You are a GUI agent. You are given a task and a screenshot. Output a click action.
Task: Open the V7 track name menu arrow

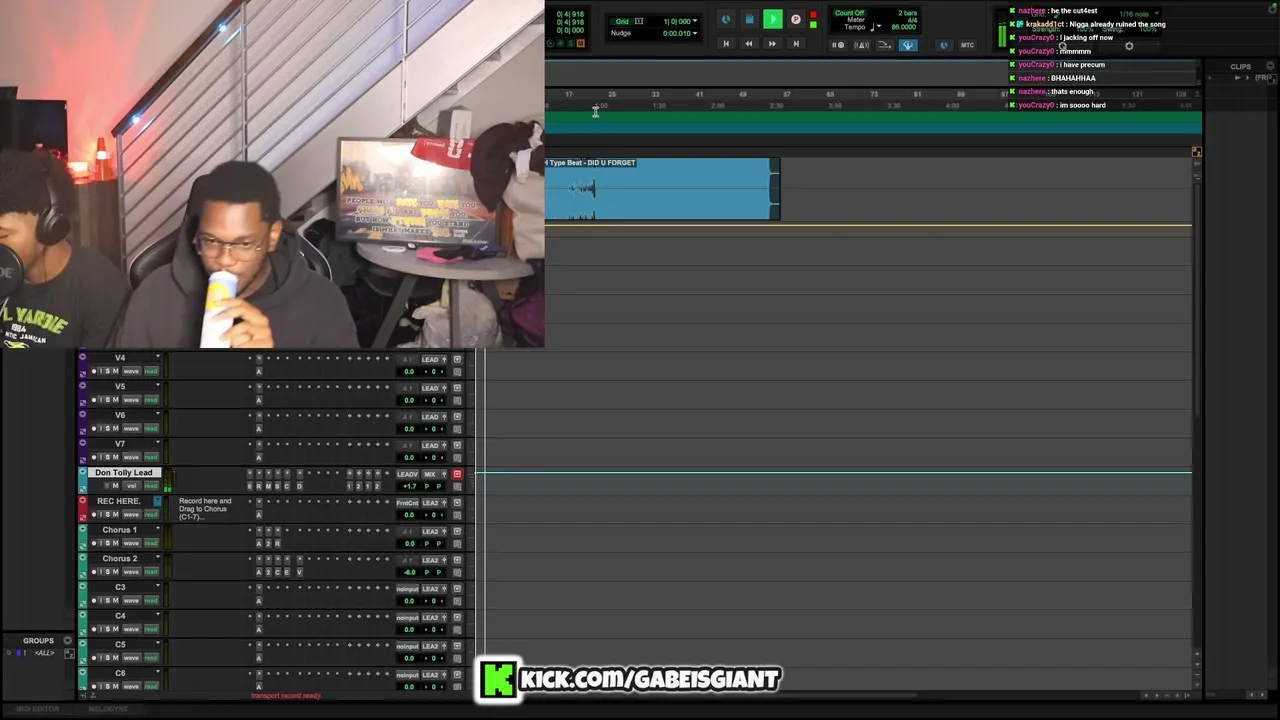pos(157,443)
